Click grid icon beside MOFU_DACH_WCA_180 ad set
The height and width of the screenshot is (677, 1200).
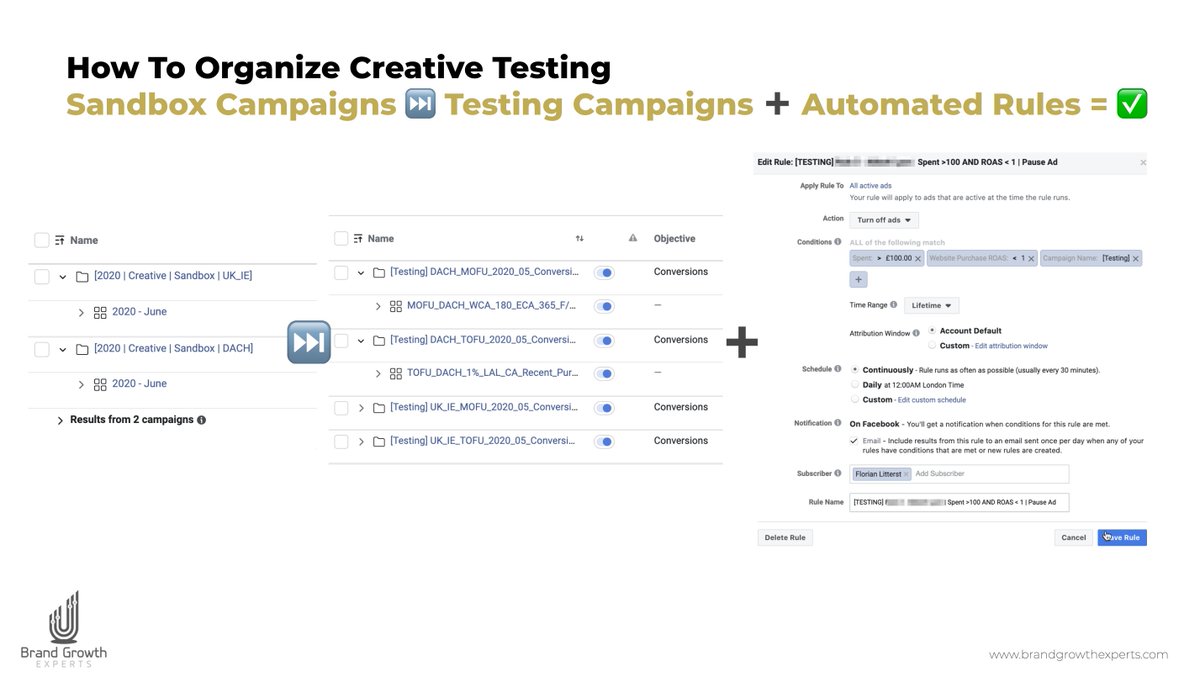[396, 306]
